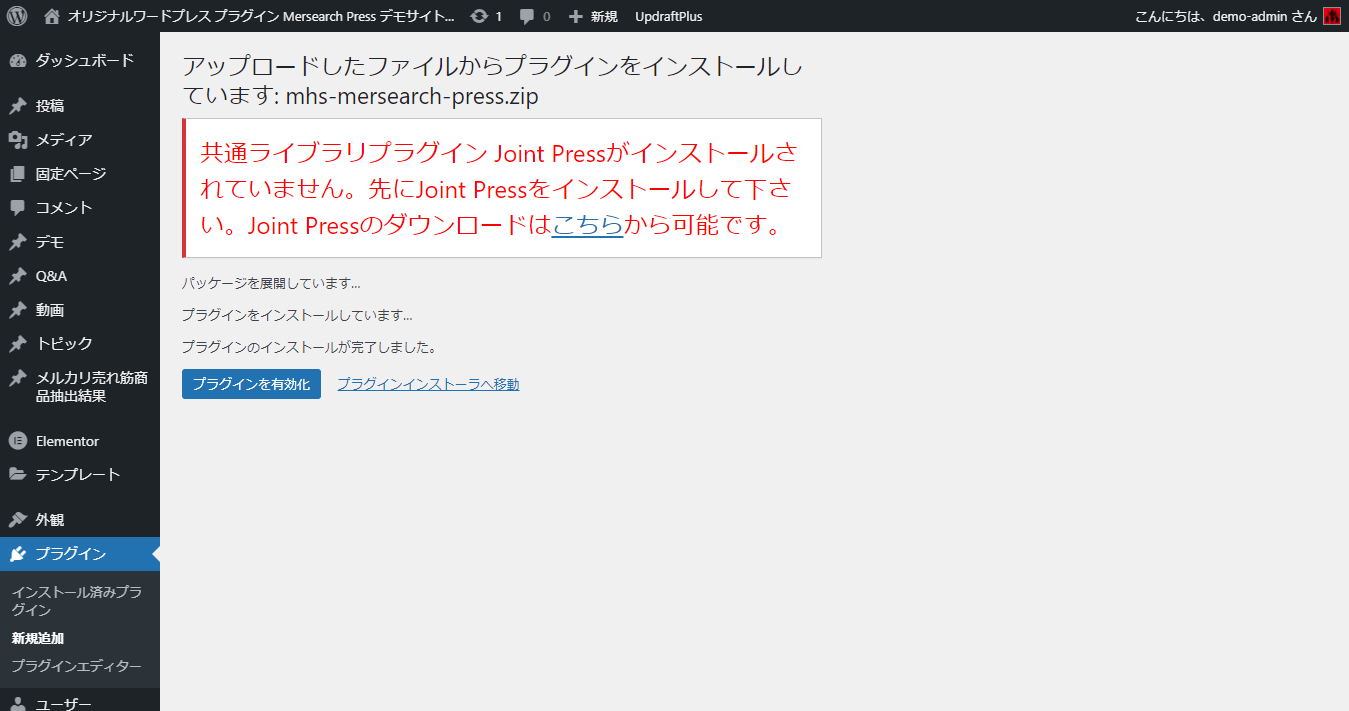Click the update count 1
This screenshot has height=711, width=1349.
[499, 17]
